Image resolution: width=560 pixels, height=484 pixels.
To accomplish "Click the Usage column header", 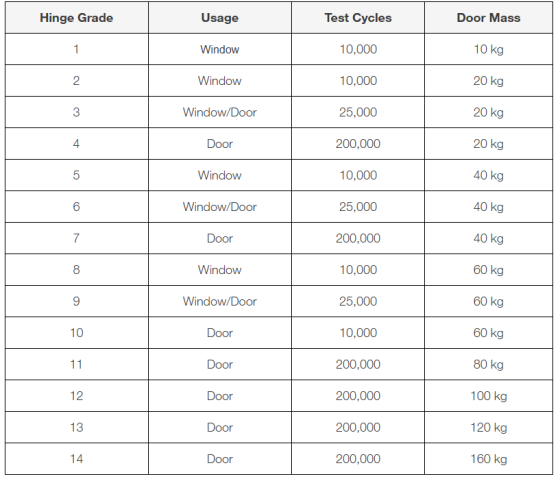I will tap(220, 18).
